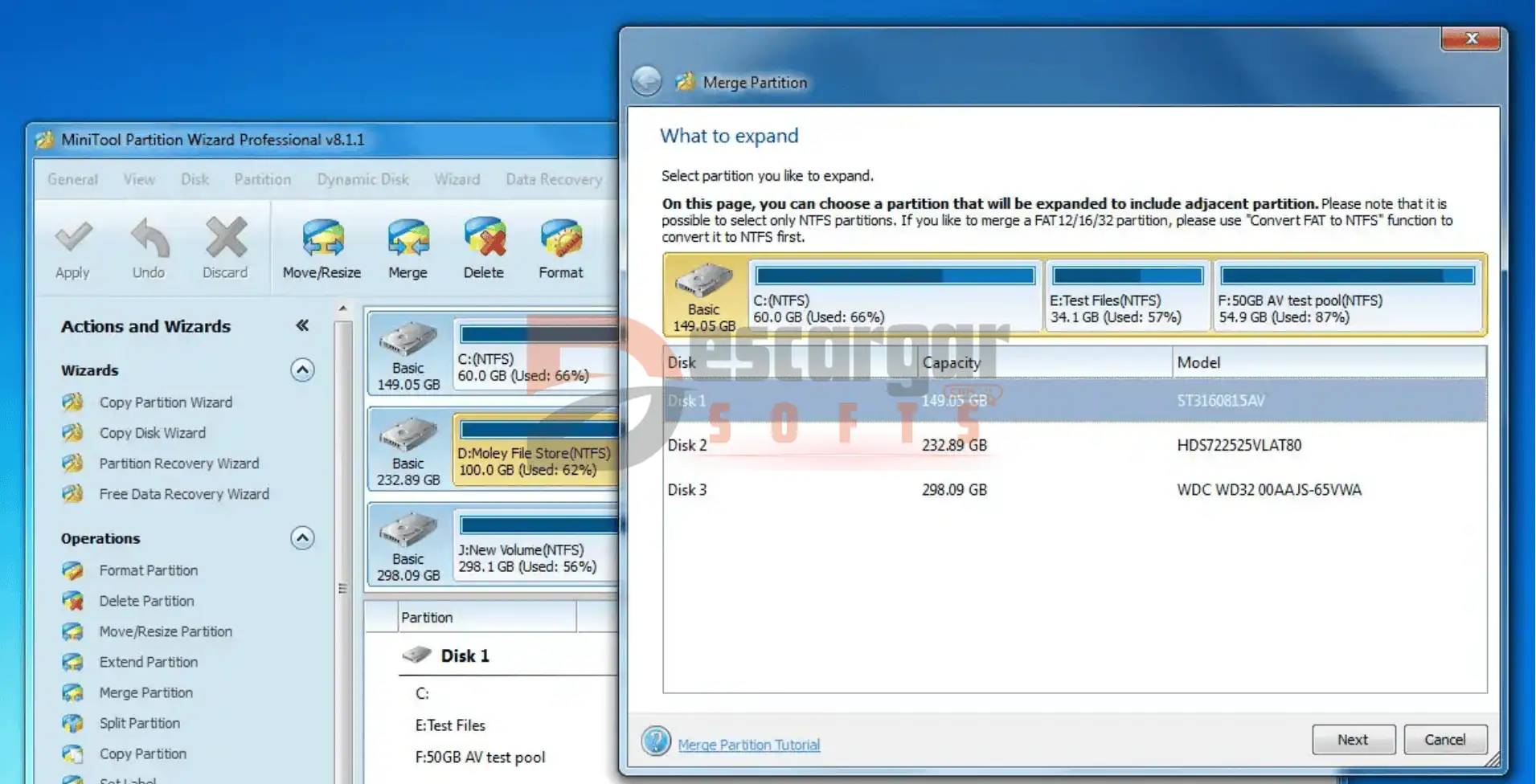Image resolution: width=1536 pixels, height=784 pixels.
Task: Click the Discard X icon
Action: (x=225, y=239)
